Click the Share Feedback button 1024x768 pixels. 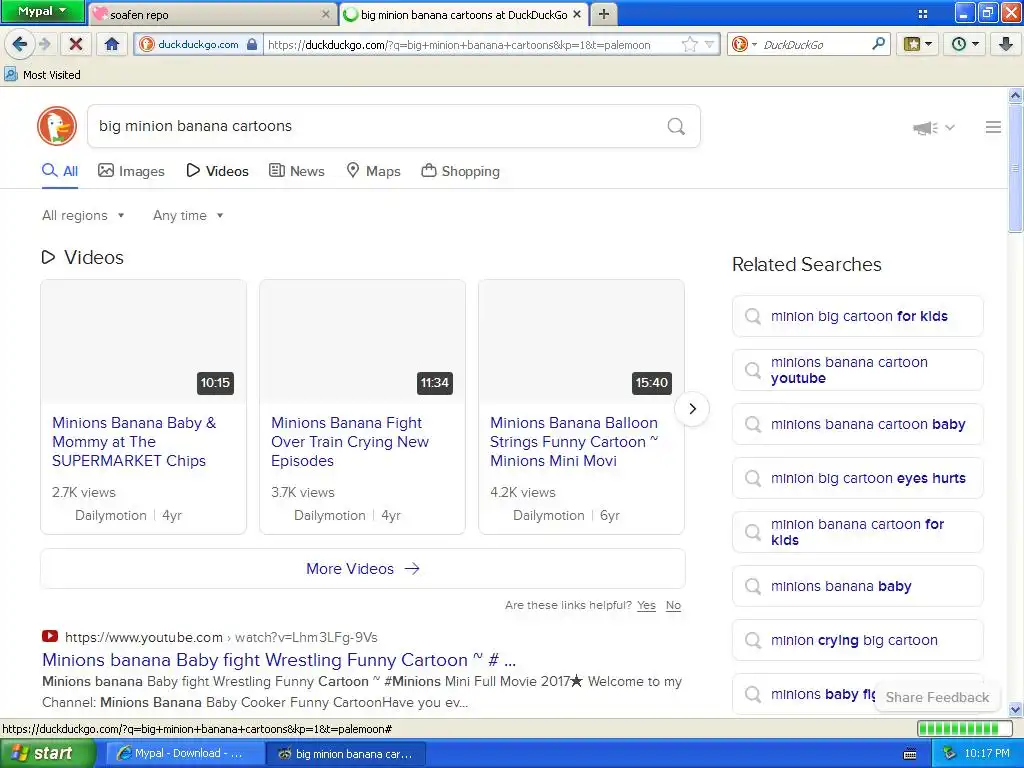tap(937, 697)
